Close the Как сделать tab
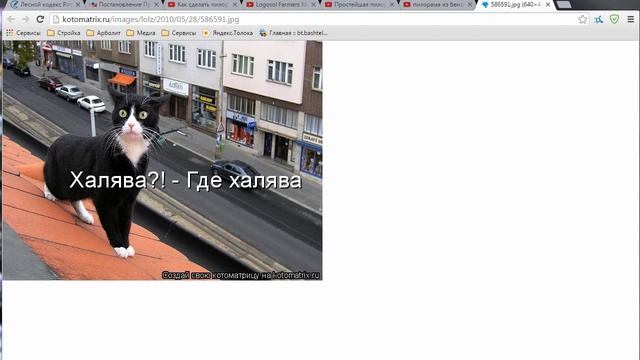This screenshot has width=640, height=360. (235, 5)
